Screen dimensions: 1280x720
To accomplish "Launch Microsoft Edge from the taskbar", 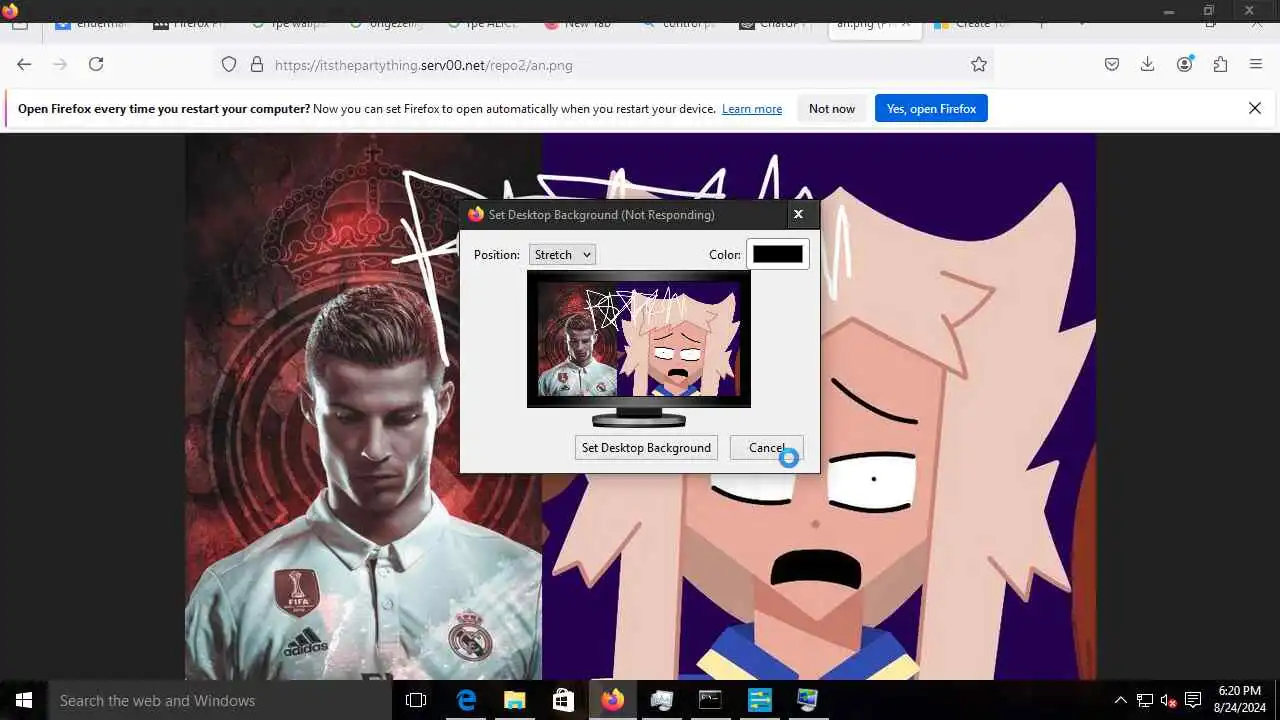I will (466, 700).
